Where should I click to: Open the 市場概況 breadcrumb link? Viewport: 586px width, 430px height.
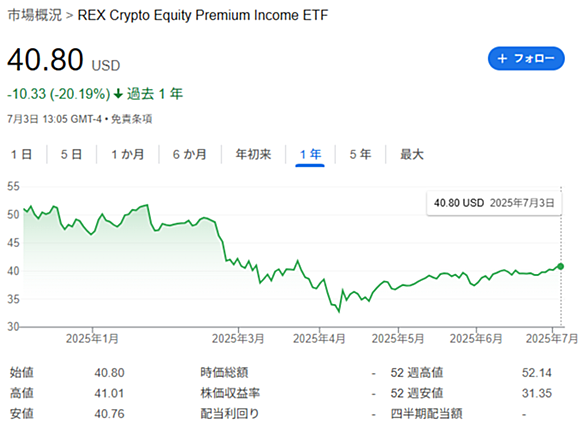(35, 15)
